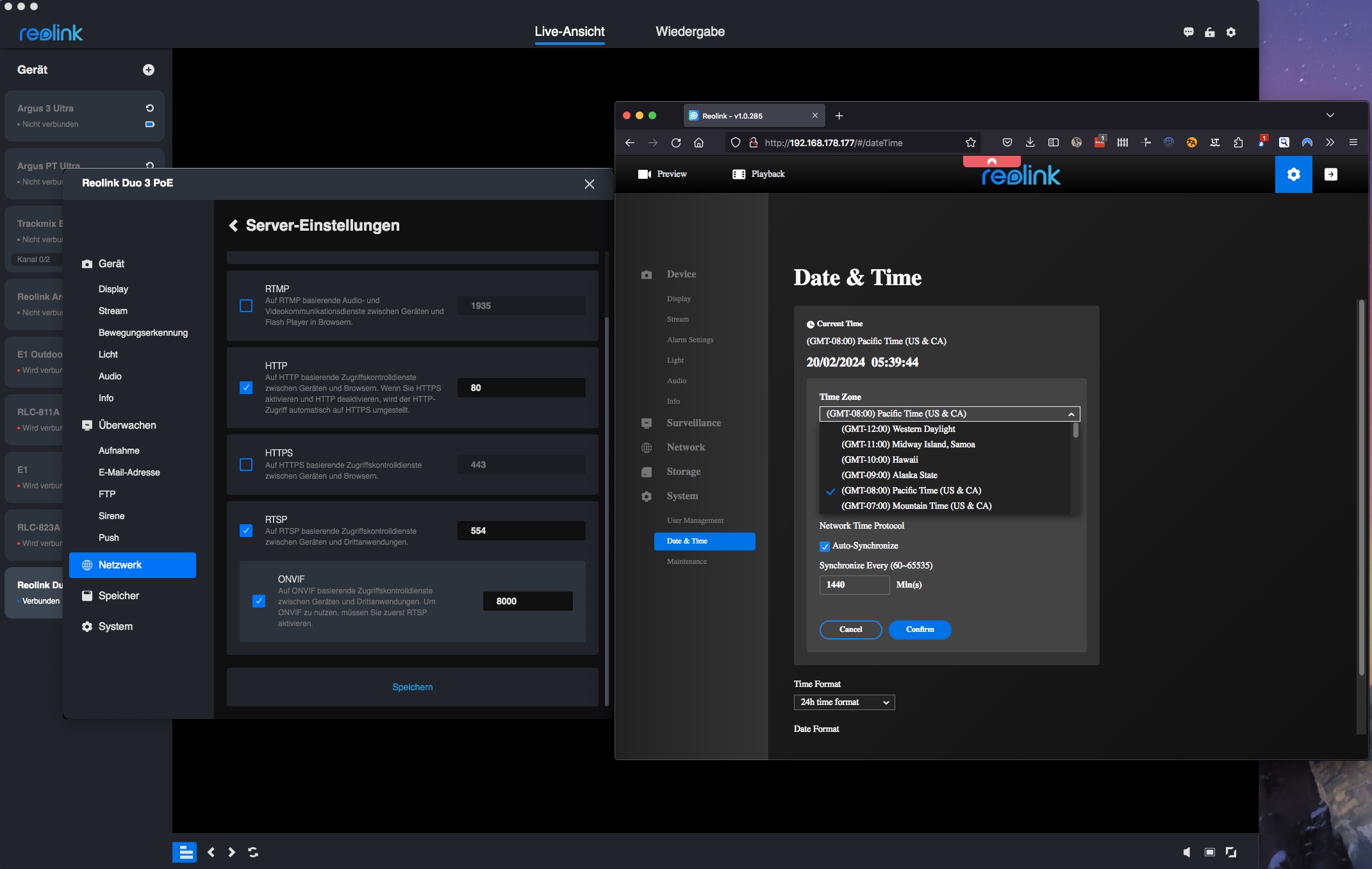Enable the RTMP checkbox
Screen dimensions: 1372x869
(x=246, y=306)
